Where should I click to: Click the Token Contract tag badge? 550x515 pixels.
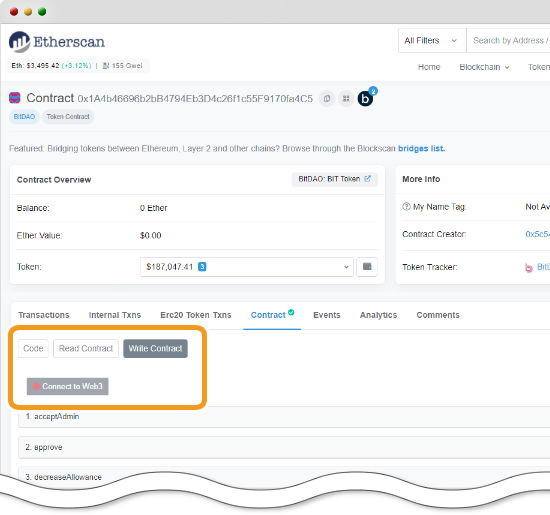tap(68, 116)
